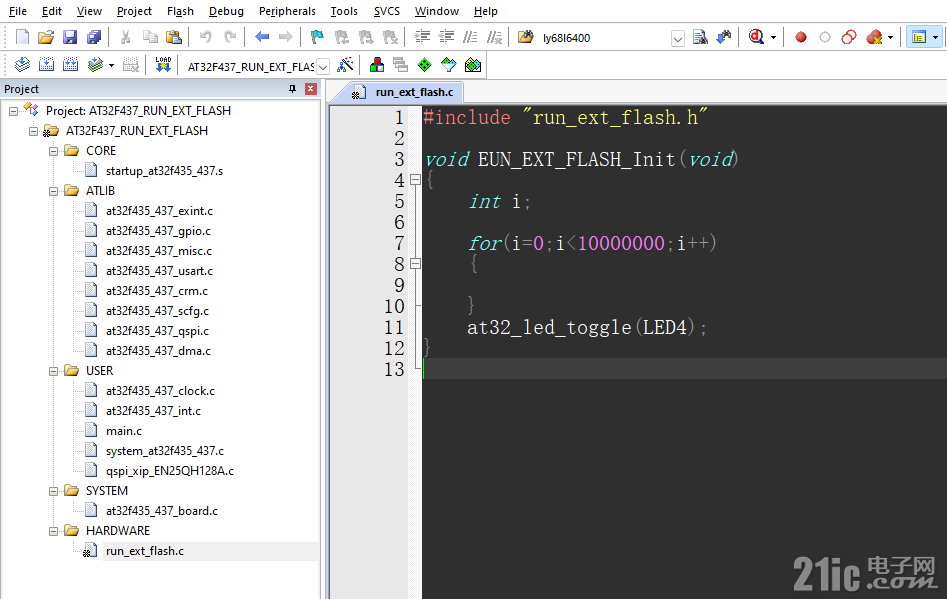This screenshot has width=947, height=599.
Task: Indent the selected lines using the toolbar icon
Action: pos(422,37)
